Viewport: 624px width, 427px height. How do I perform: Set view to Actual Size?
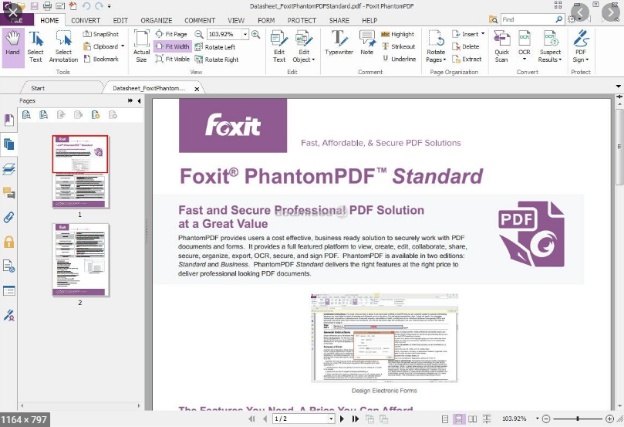coord(141,46)
